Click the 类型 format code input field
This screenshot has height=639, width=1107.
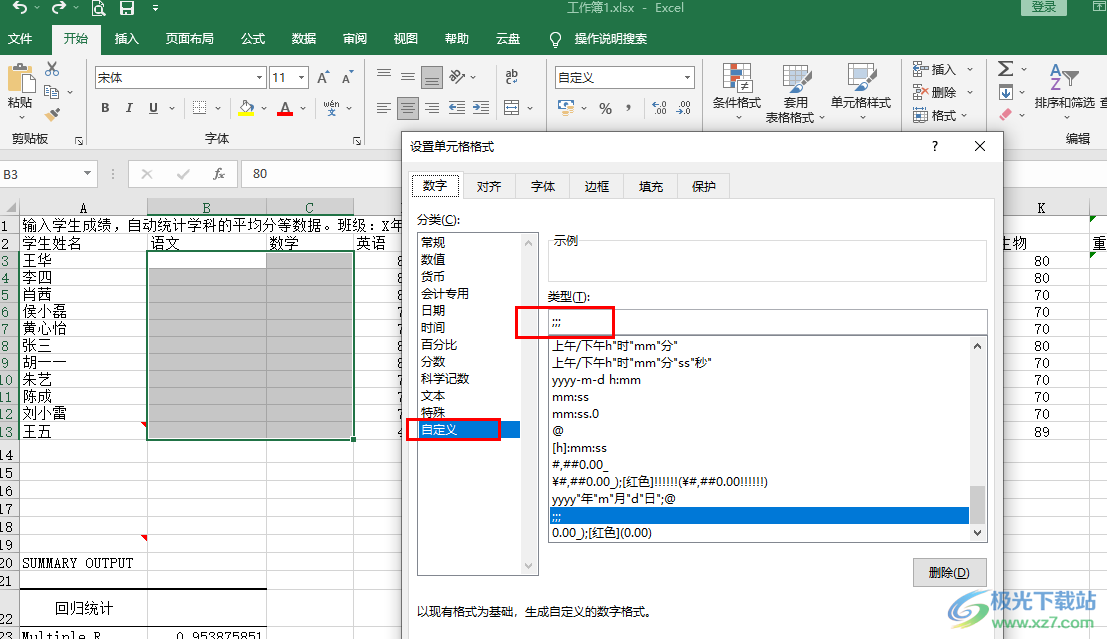[767, 322]
